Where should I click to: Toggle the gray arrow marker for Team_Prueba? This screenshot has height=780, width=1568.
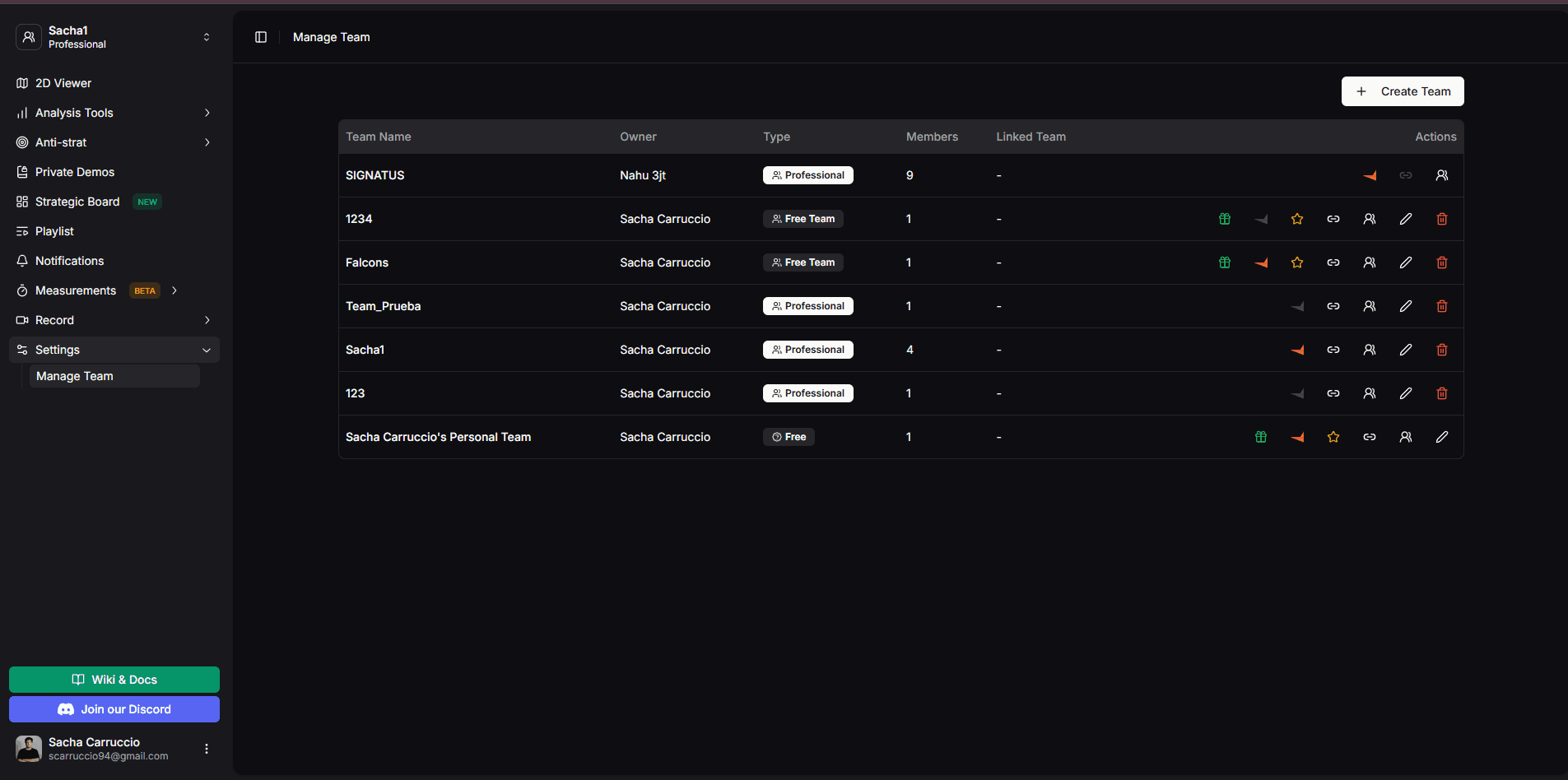pos(1297,306)
